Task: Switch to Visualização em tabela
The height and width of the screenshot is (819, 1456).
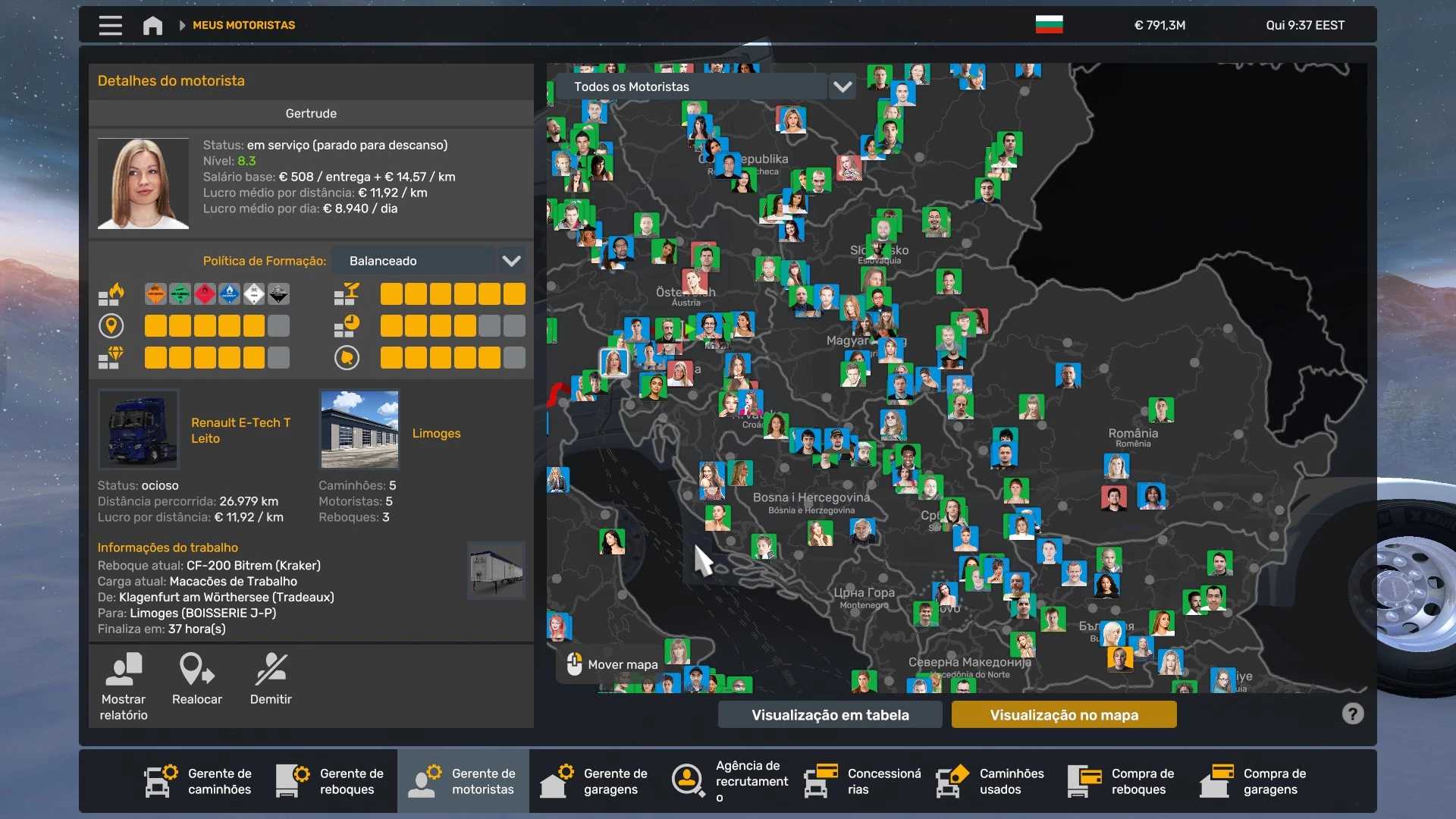Action: click(830, 714)
